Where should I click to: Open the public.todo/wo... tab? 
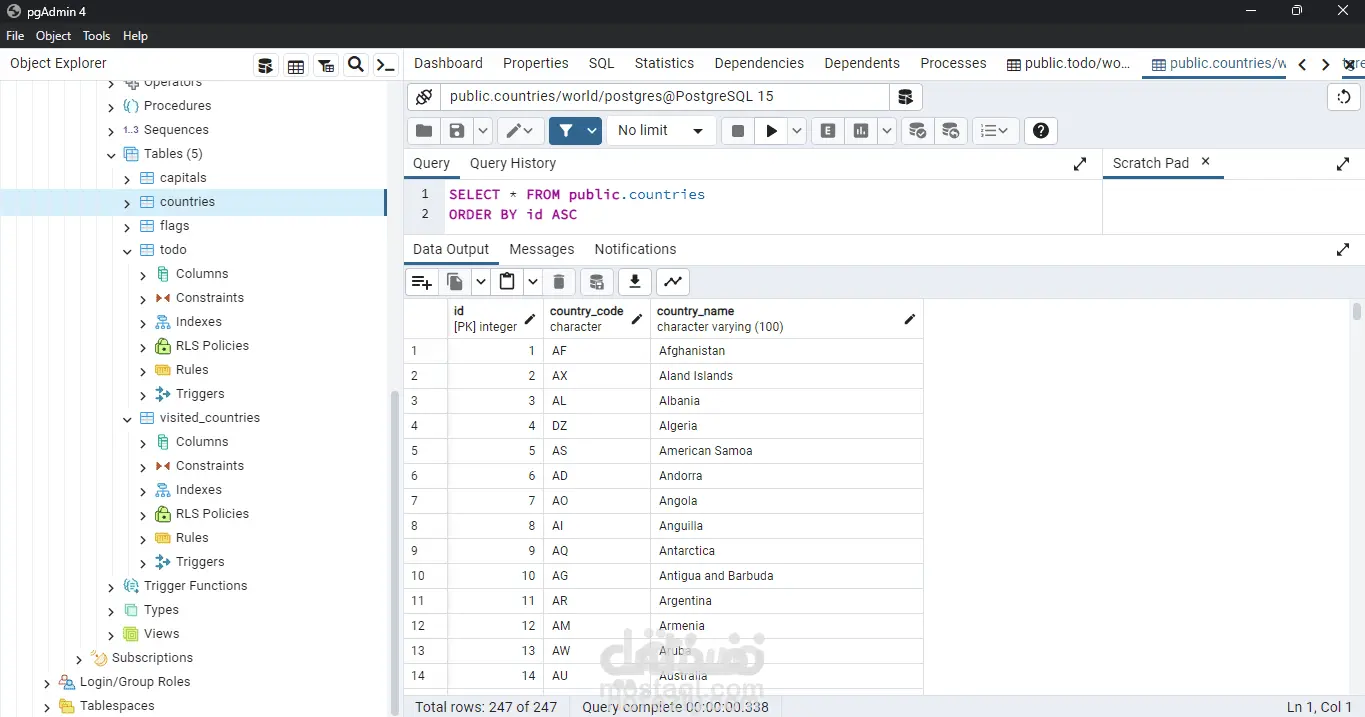point(1068,63)
